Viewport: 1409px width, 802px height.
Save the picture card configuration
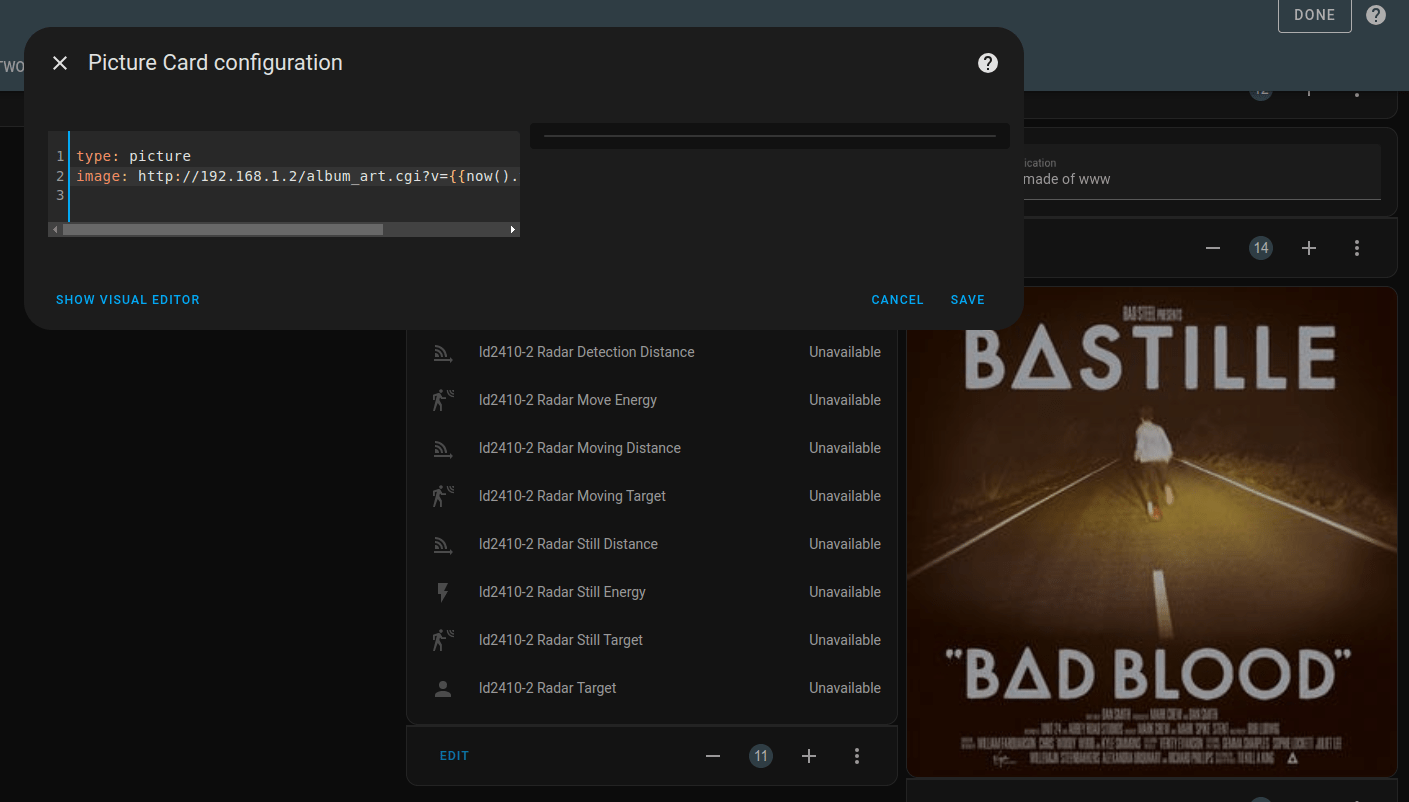(967, 300)
